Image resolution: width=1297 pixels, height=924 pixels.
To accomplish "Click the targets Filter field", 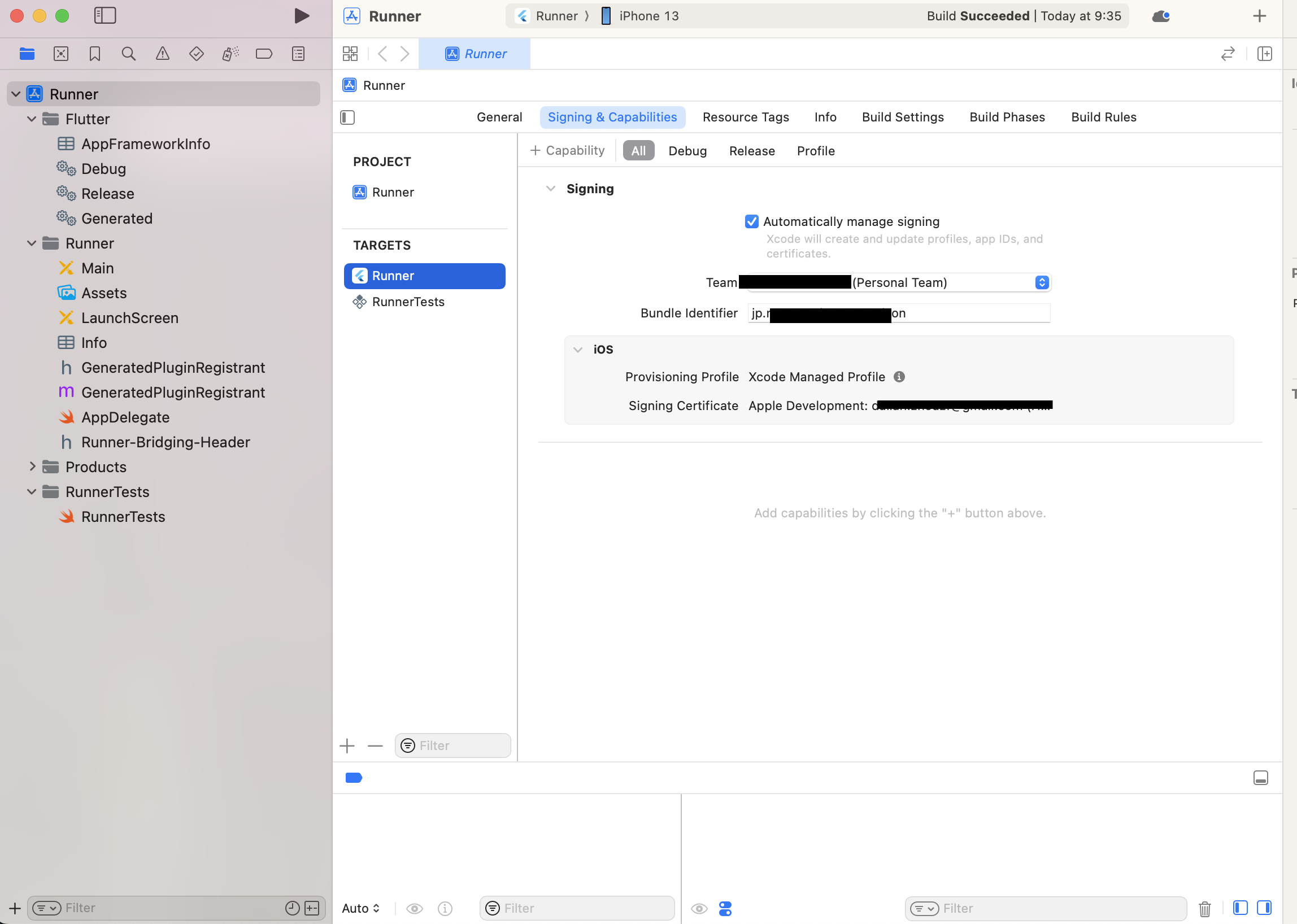I will point(453,746).
